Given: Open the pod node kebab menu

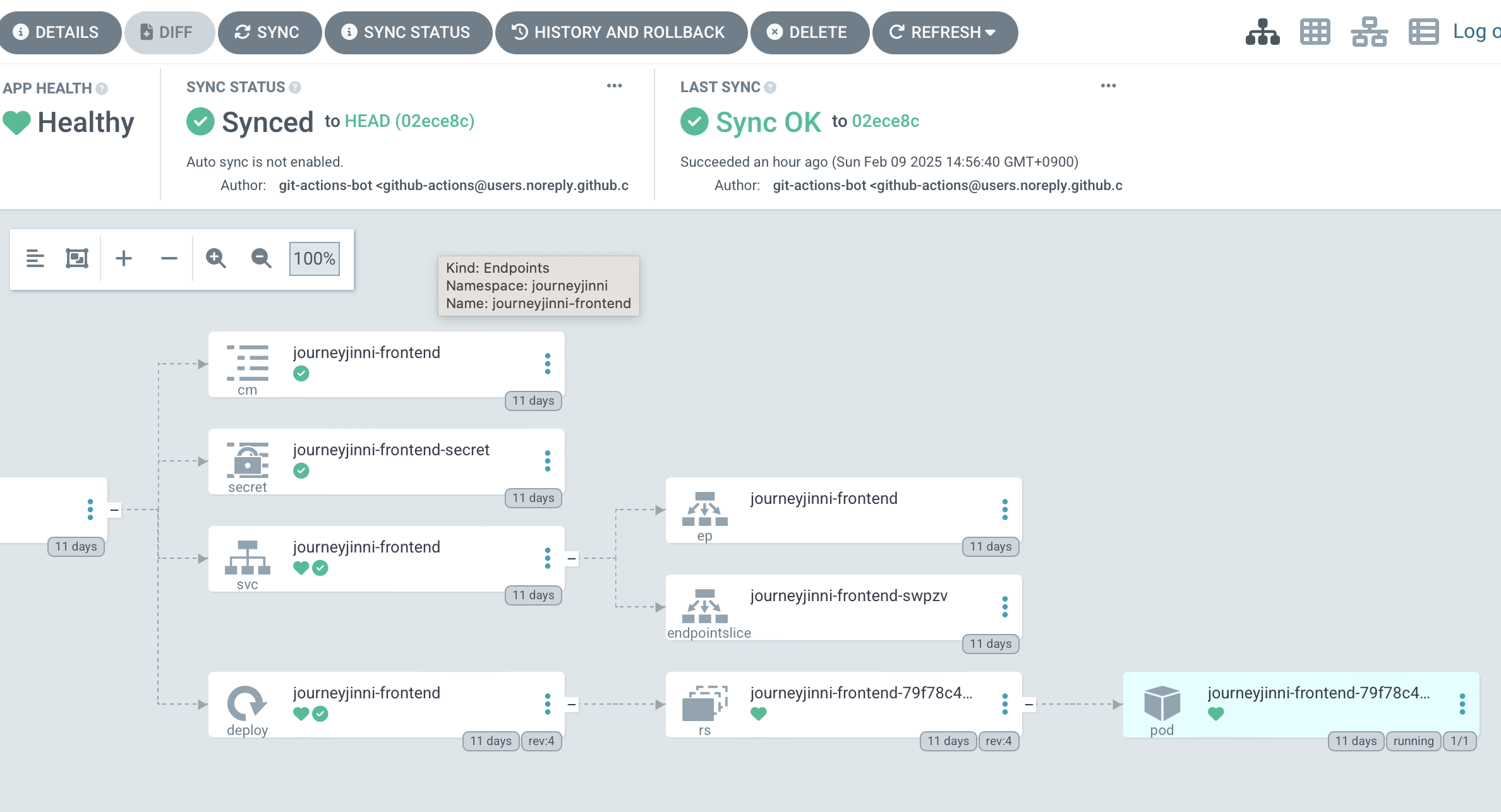Looking at the screenshot, I should pyautogui.click(x=1462, y=704).
